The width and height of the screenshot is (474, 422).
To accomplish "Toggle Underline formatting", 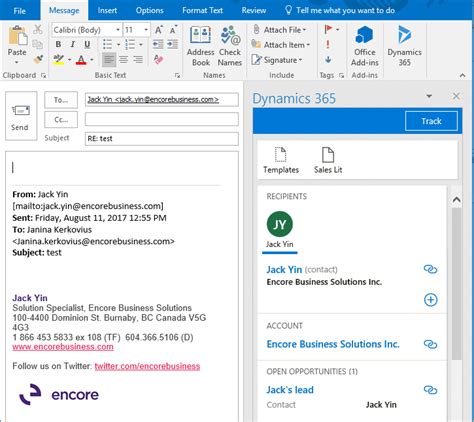I will click(87, 44).
